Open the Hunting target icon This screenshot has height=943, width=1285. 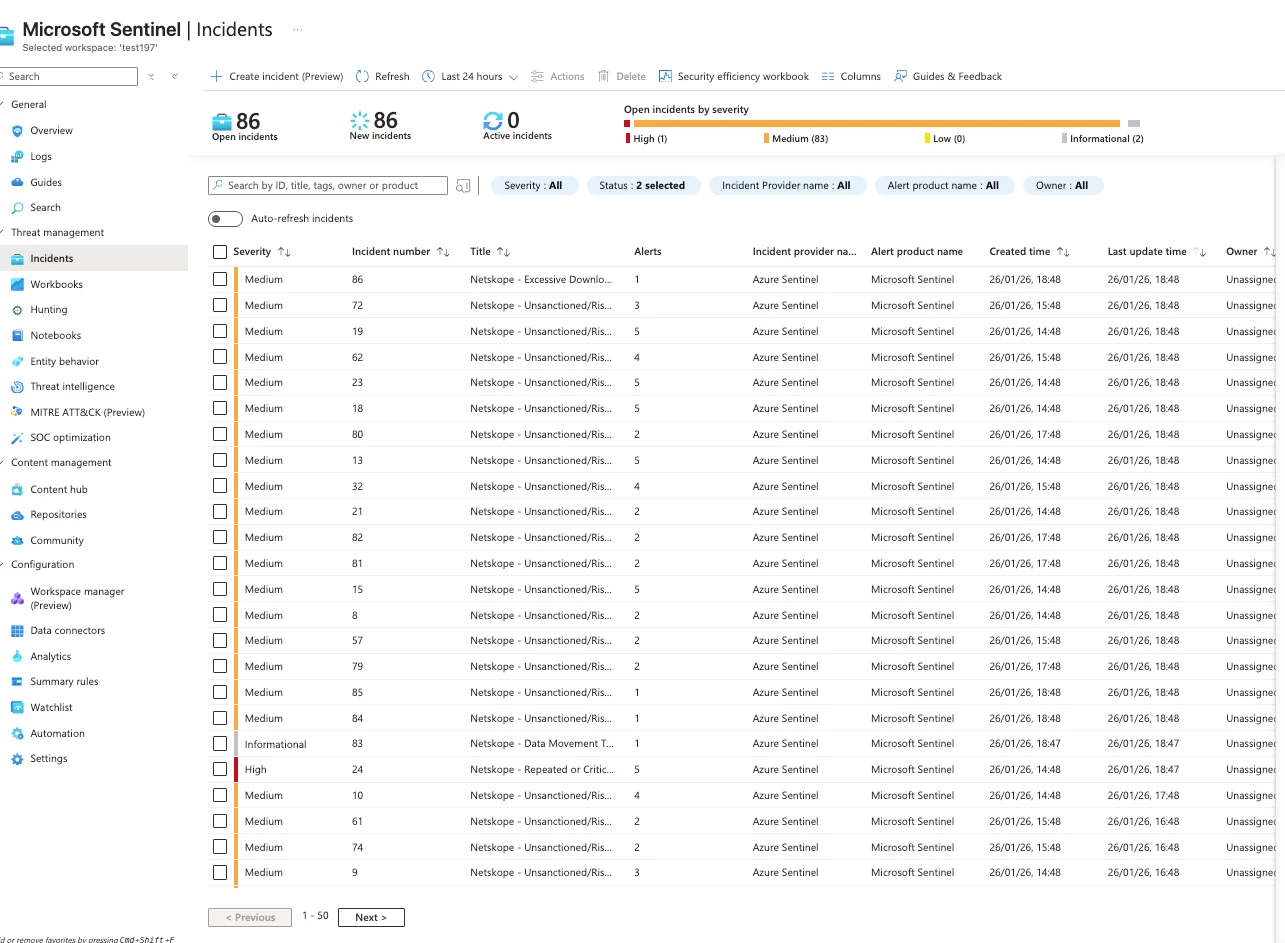pyautogui.click(x=17, y=310)
